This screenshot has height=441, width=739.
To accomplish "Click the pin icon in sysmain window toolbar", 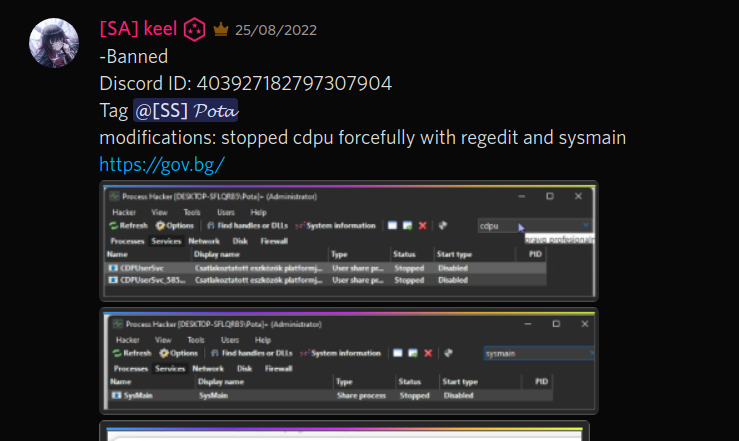I will tap(448, 353).
